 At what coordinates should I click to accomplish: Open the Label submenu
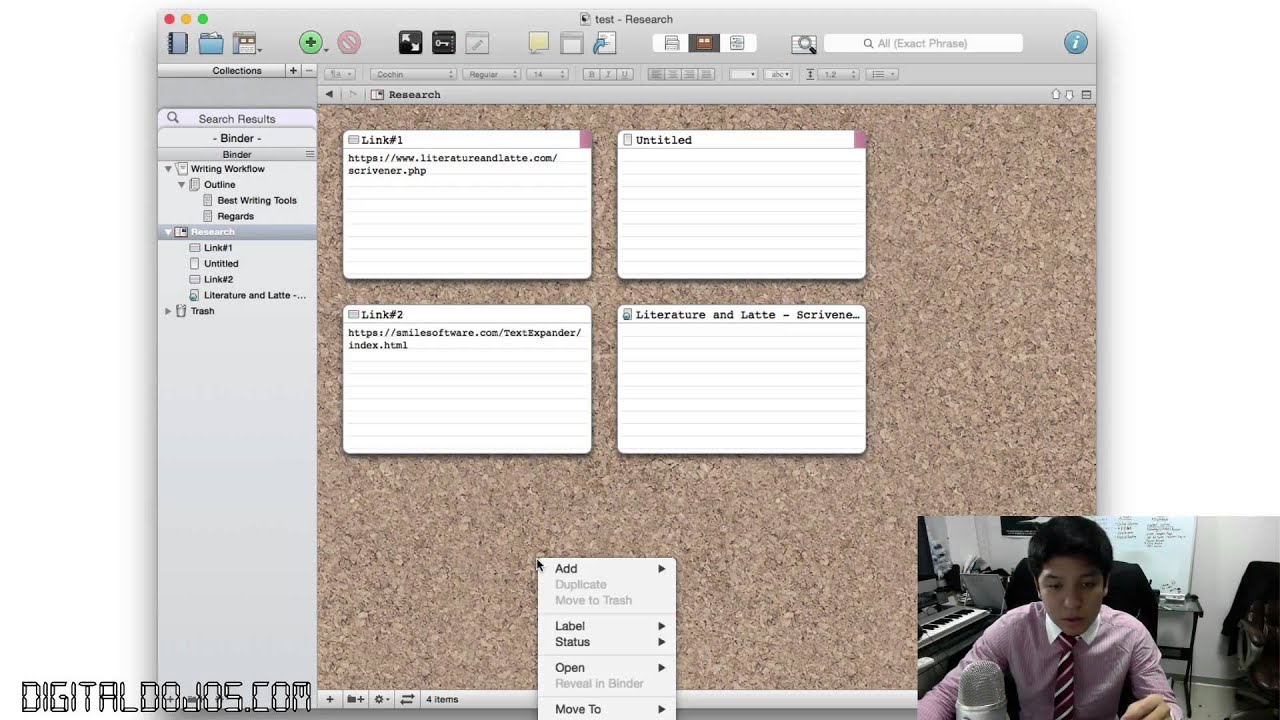click(606, 626)
